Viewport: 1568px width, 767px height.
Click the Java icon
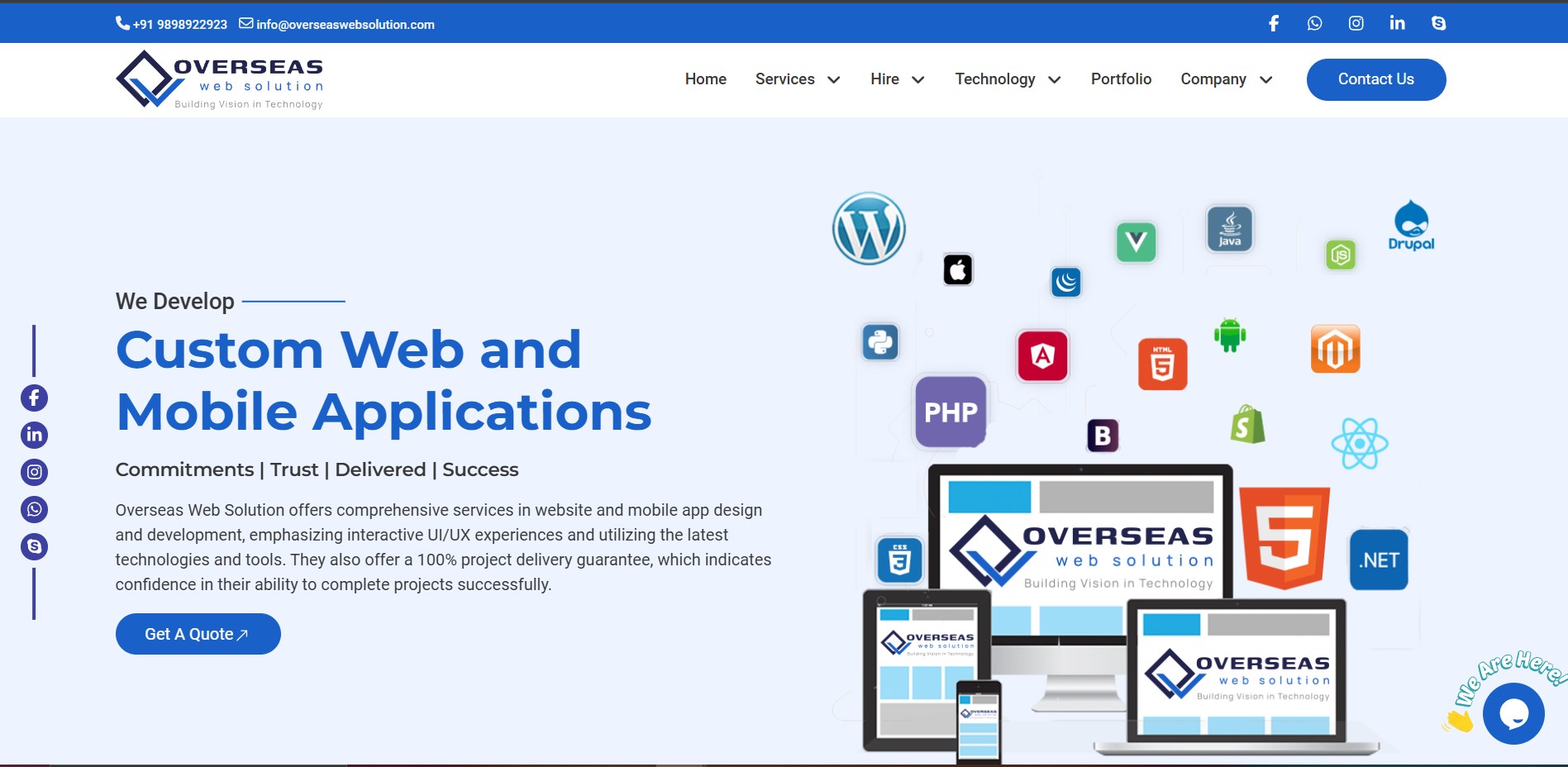tap(1230, 229)
